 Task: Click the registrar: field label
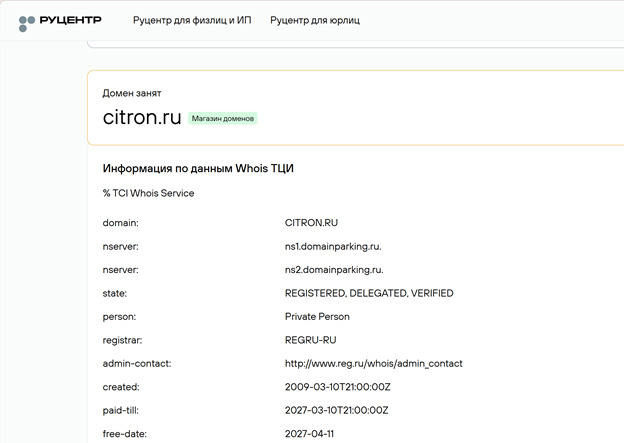pos(122,340)
